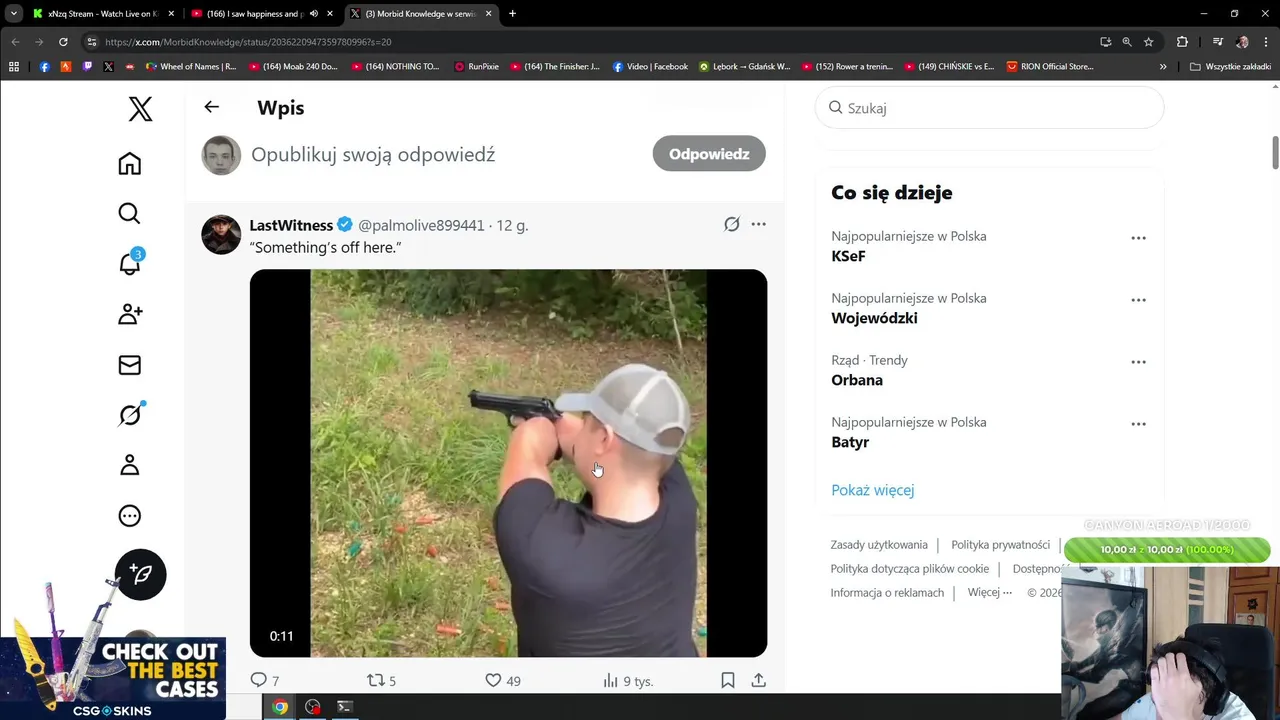1280x720 pixels.
Task: Like the LastWitness post
Action: 493,680
